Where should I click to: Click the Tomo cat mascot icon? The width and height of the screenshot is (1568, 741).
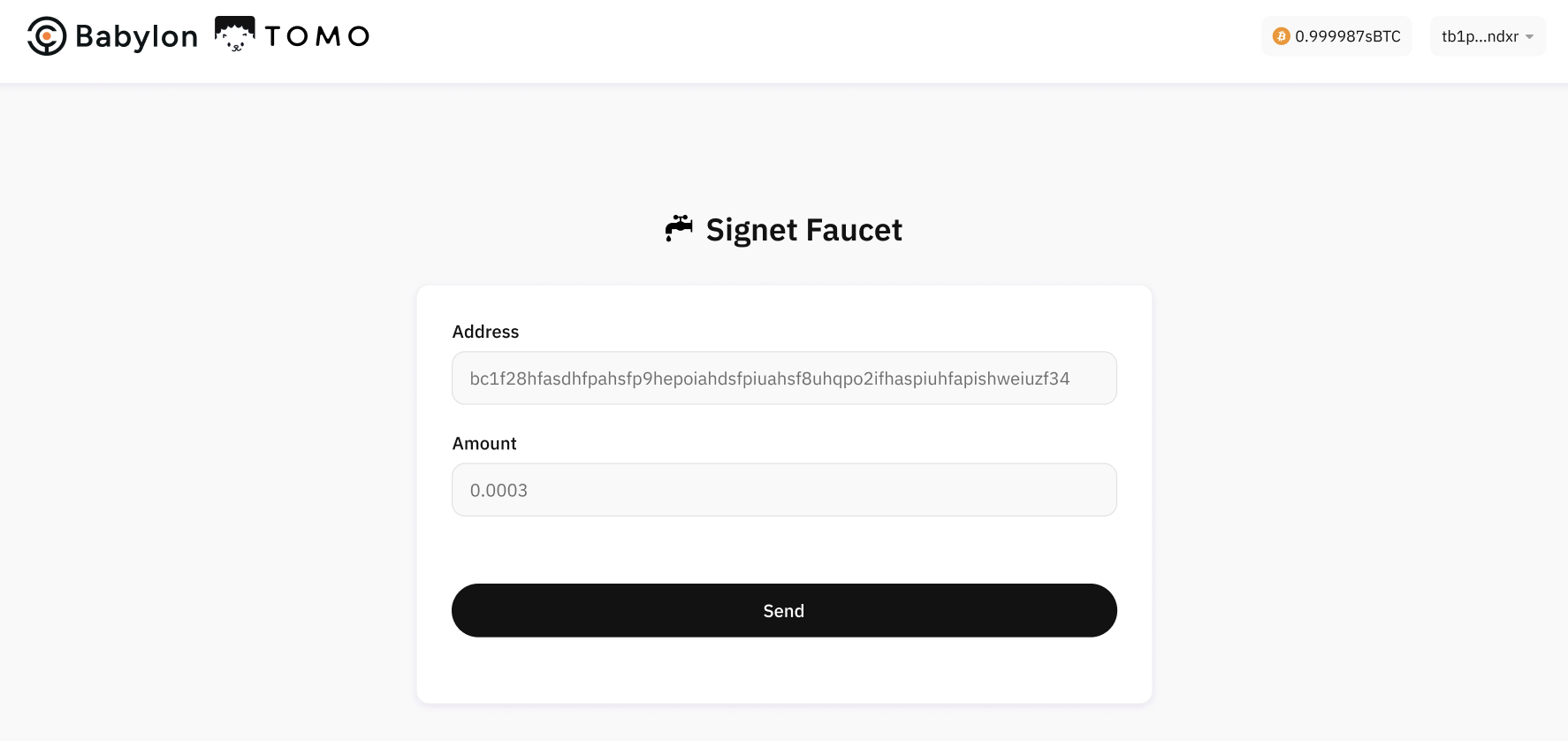click(x=234, y=34)
